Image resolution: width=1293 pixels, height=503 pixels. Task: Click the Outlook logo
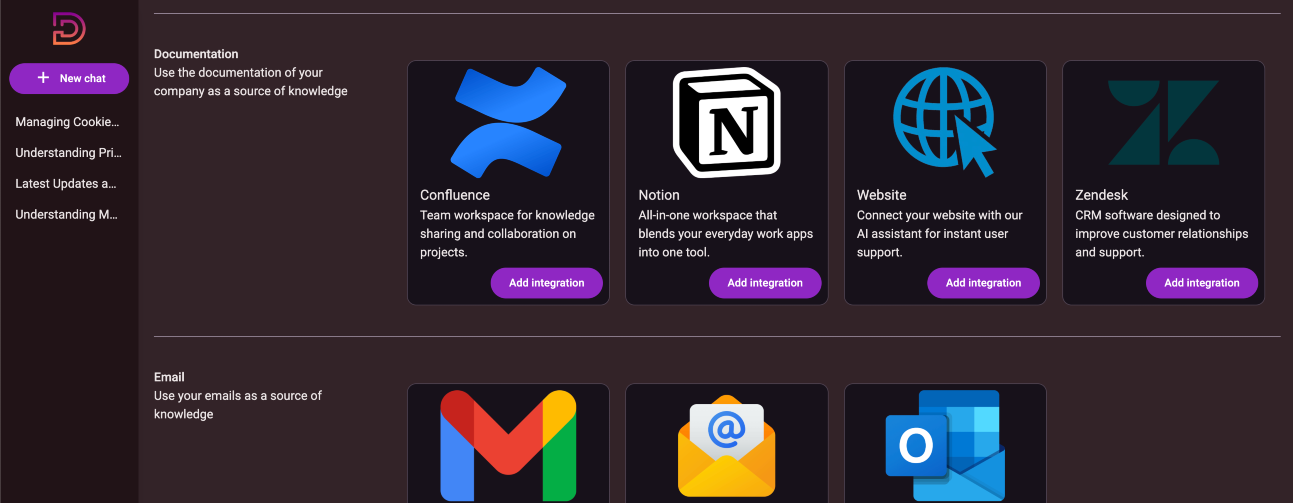[x=945, y=446]
